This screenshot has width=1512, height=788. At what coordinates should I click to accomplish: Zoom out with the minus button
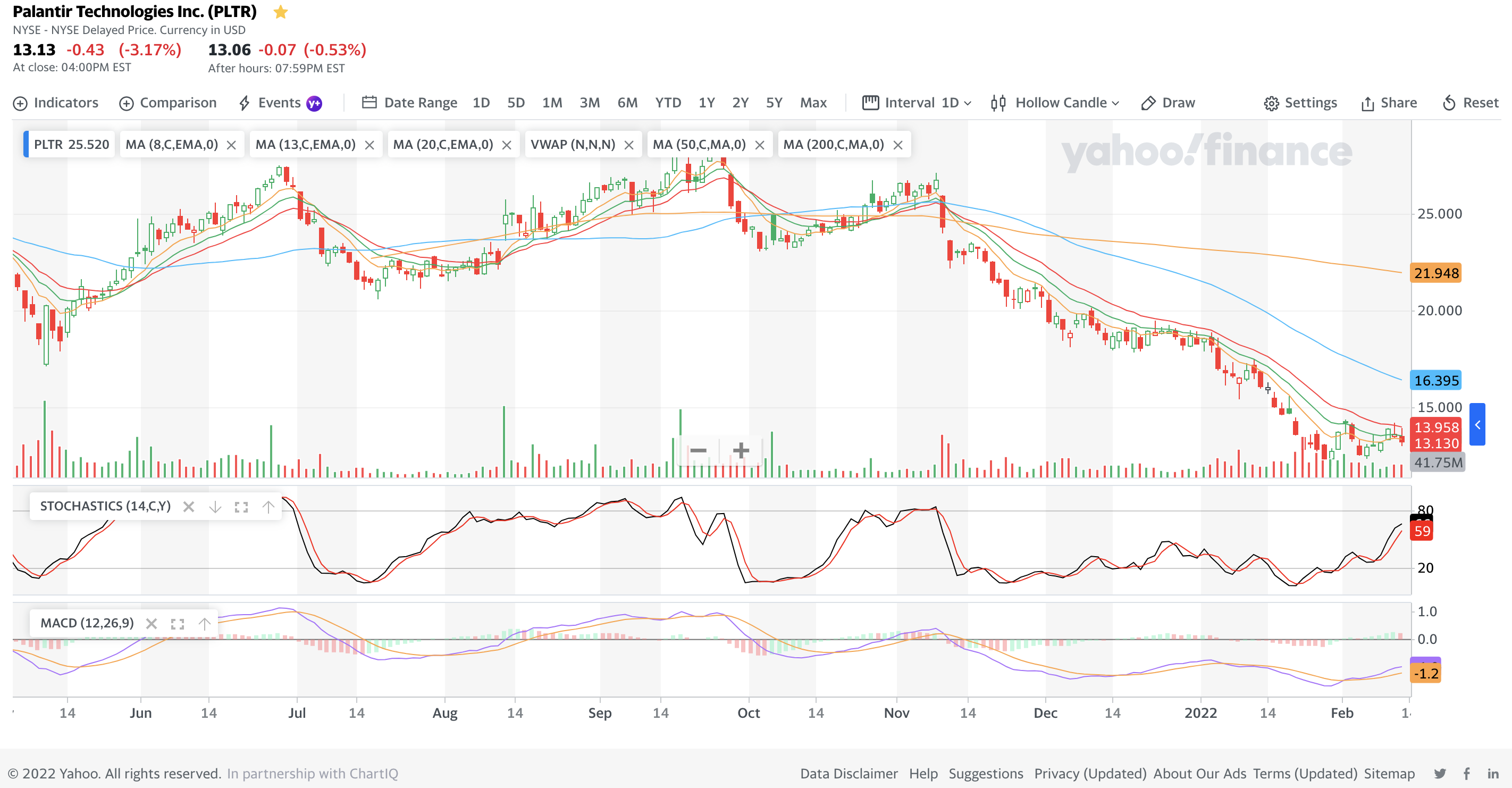click(x=698, y=450)
